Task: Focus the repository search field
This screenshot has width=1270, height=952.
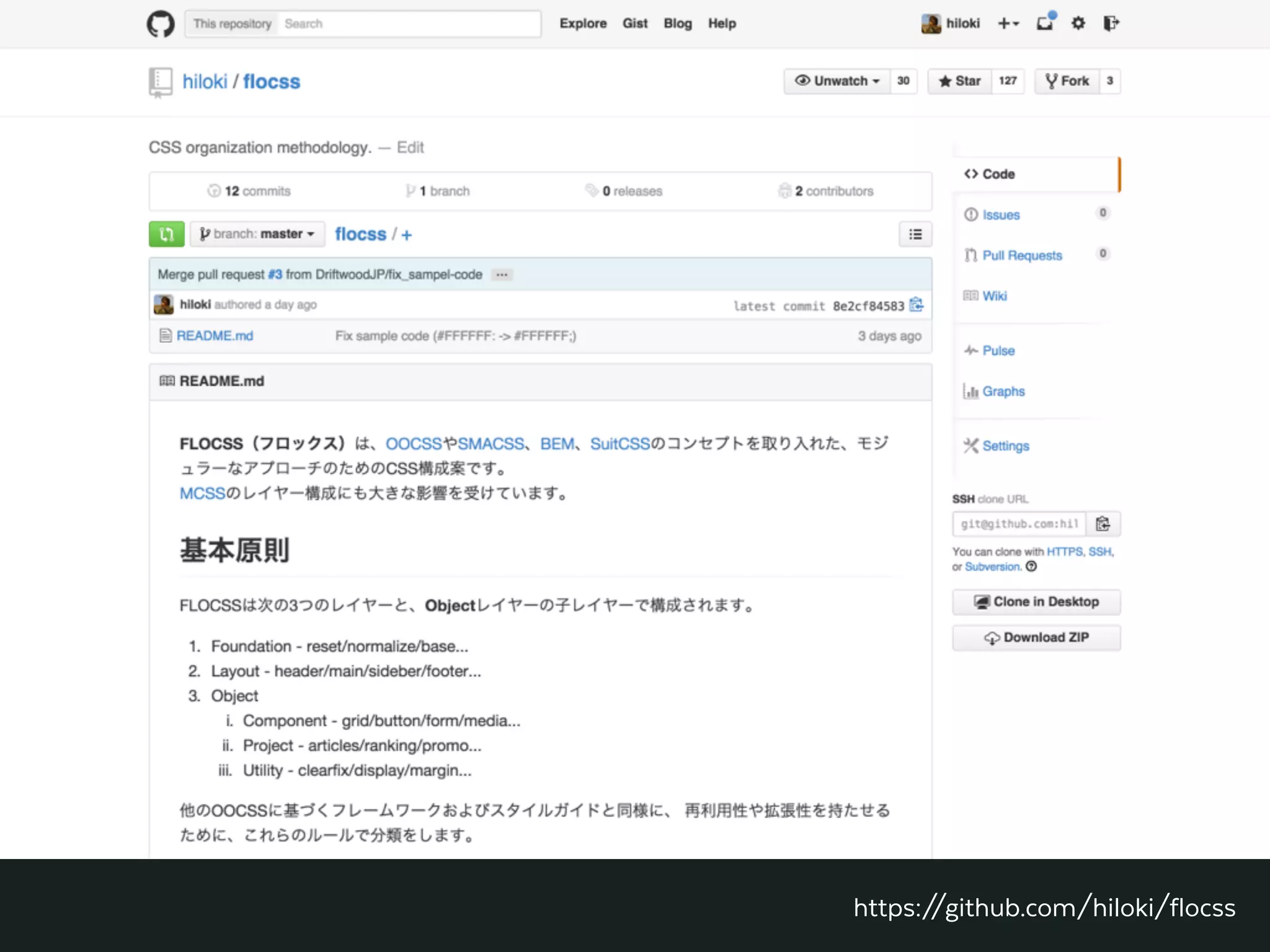Action: [x=409, y=24]
